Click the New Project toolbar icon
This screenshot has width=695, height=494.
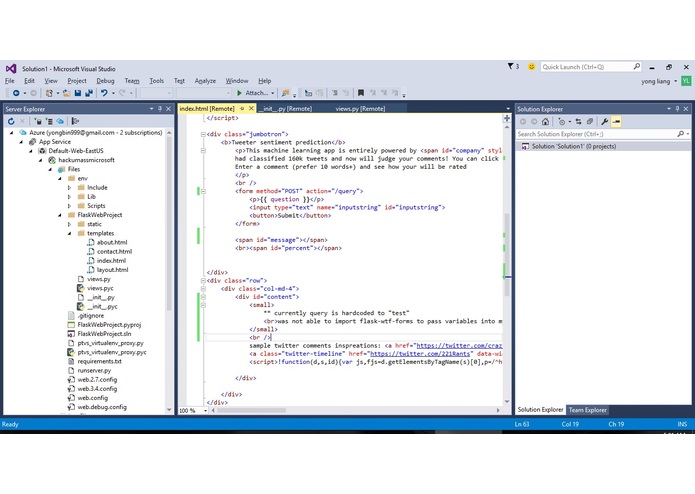tap(49, 93)
